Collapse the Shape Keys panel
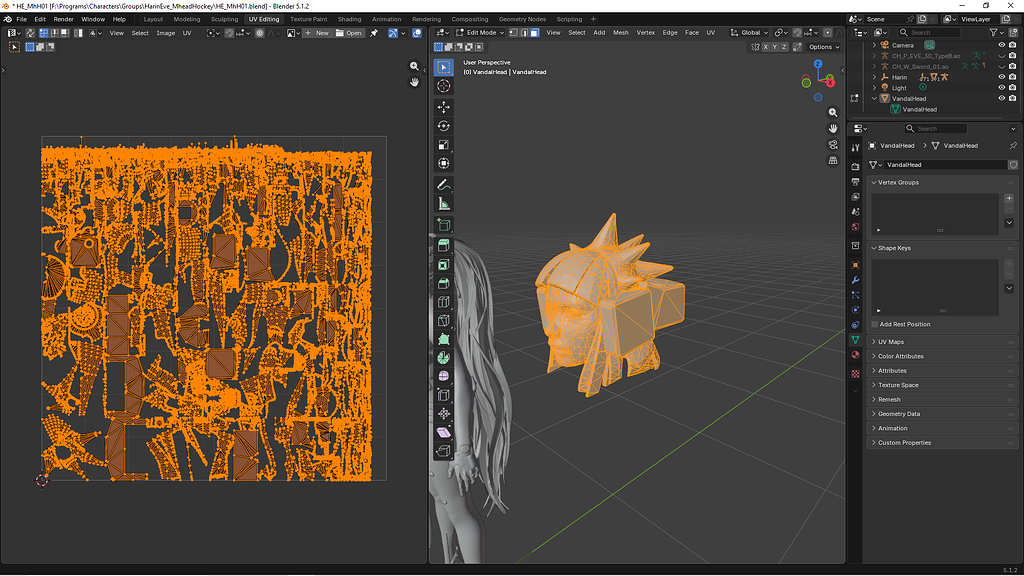This screenshot has height=576, width=1024. (x=941, y=248)
